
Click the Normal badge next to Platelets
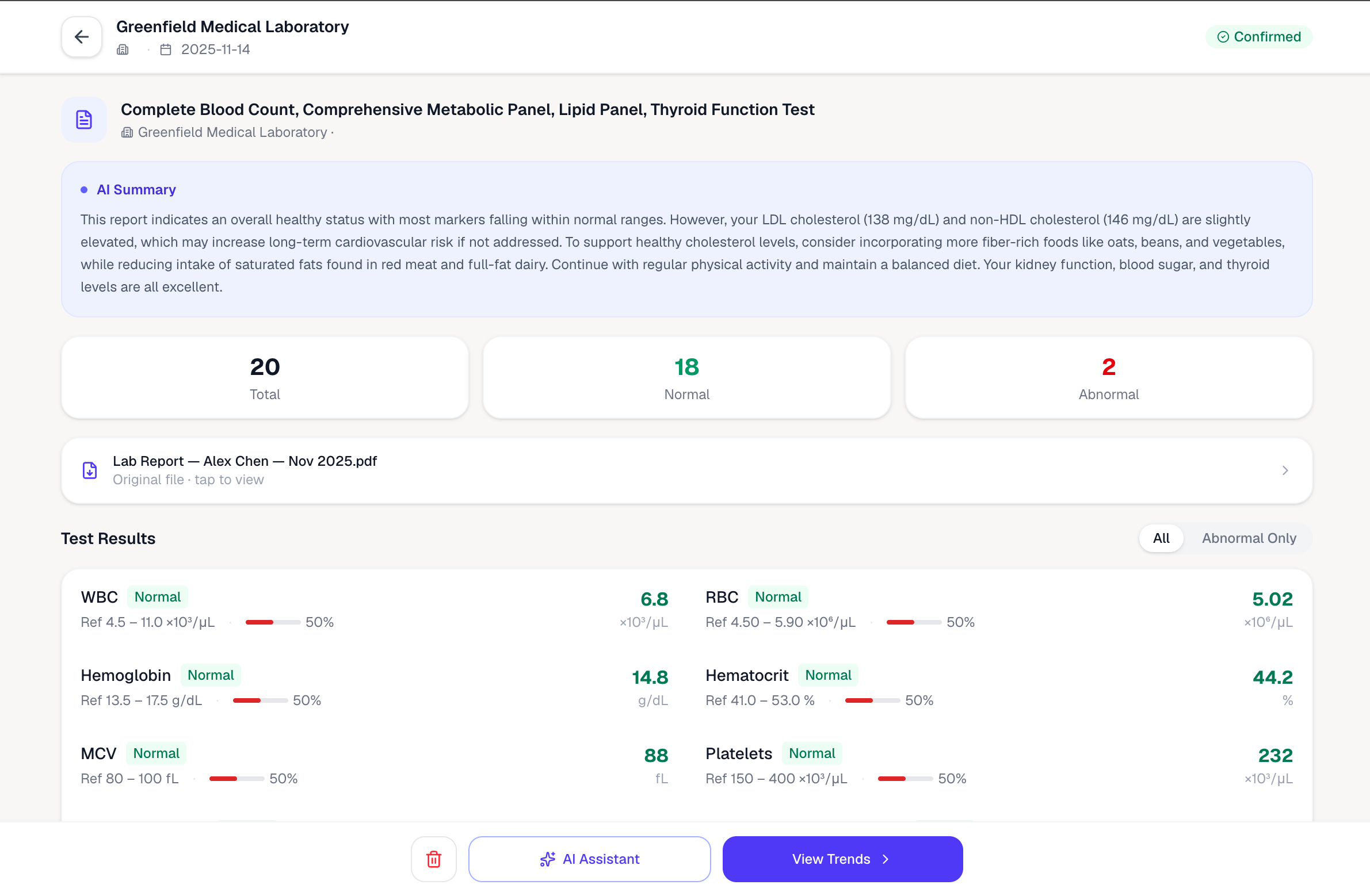[812, 753]
